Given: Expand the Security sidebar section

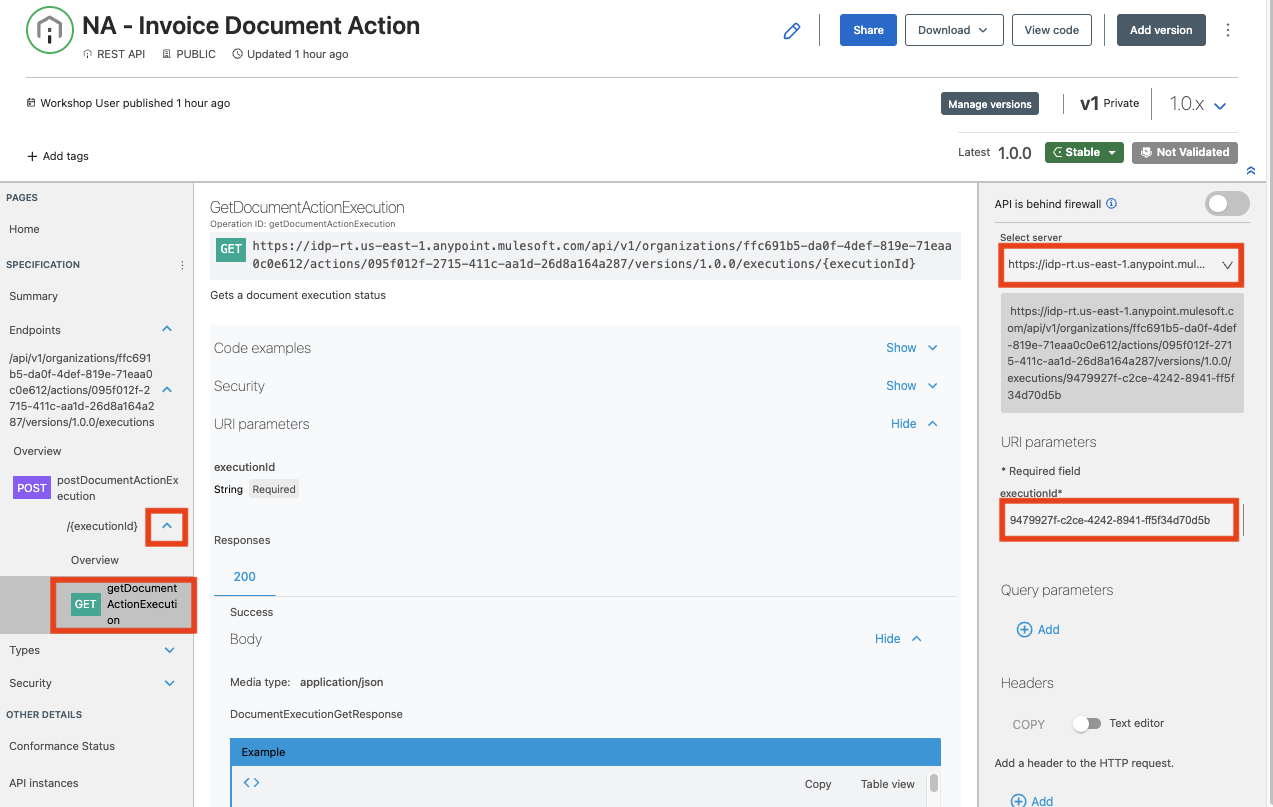Looking at the screenshot, I should pos(169,683).
